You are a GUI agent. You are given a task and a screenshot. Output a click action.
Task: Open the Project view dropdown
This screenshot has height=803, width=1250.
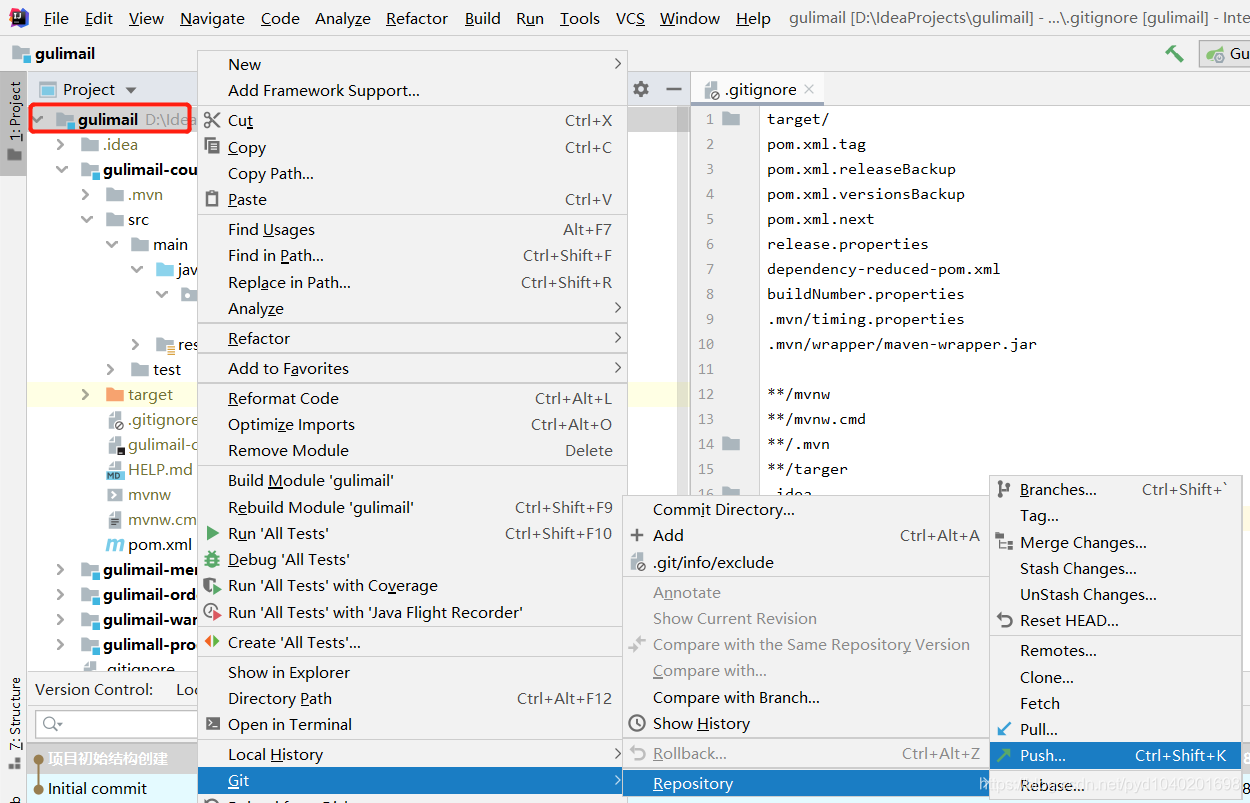[131, 90]
